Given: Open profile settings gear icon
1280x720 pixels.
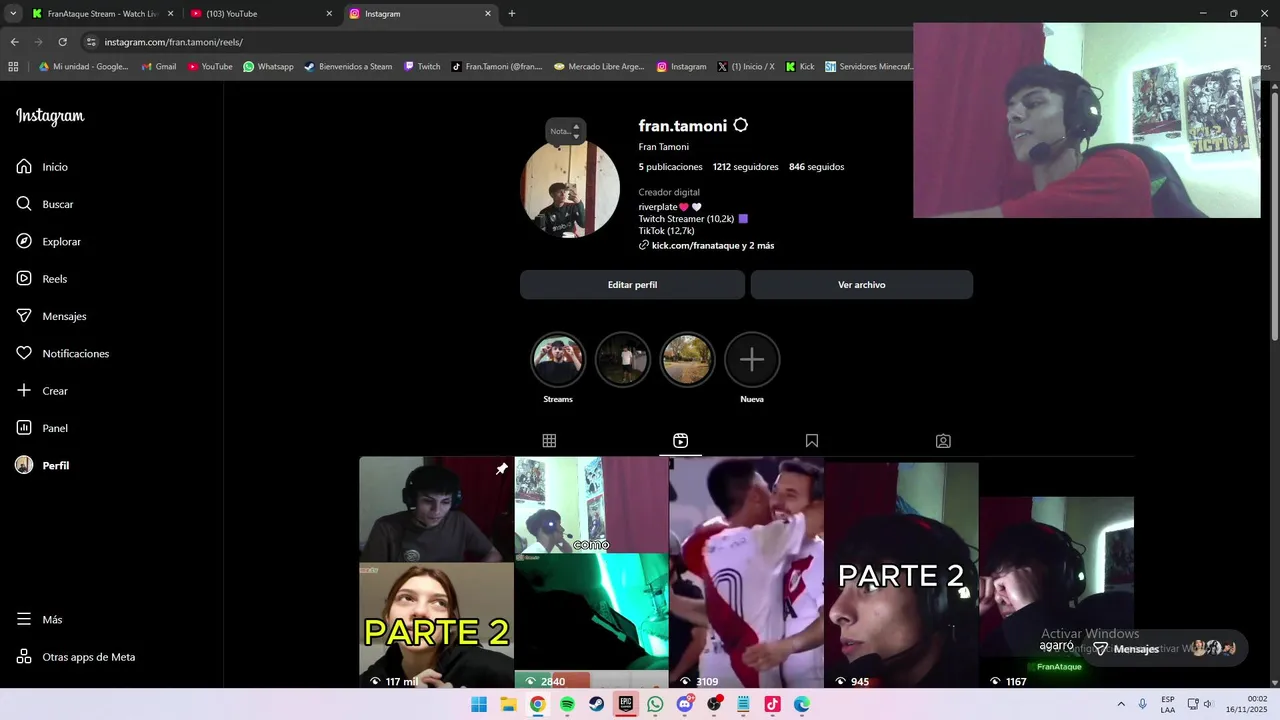Looking at the screenshot, I should click(x=741, y=125).
